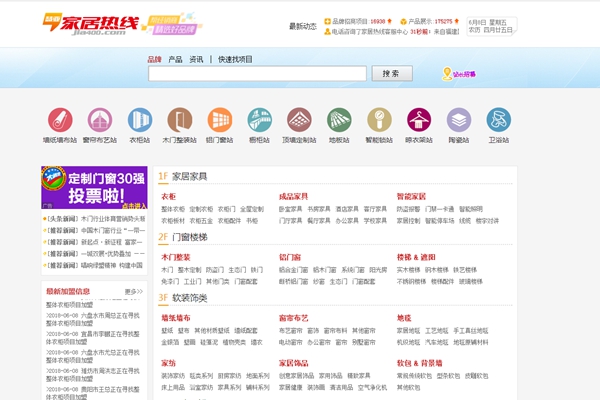Open the 墙纸墙布站 wallpaper icon
The image size is (600, 400).
click(x=60, y=120)
